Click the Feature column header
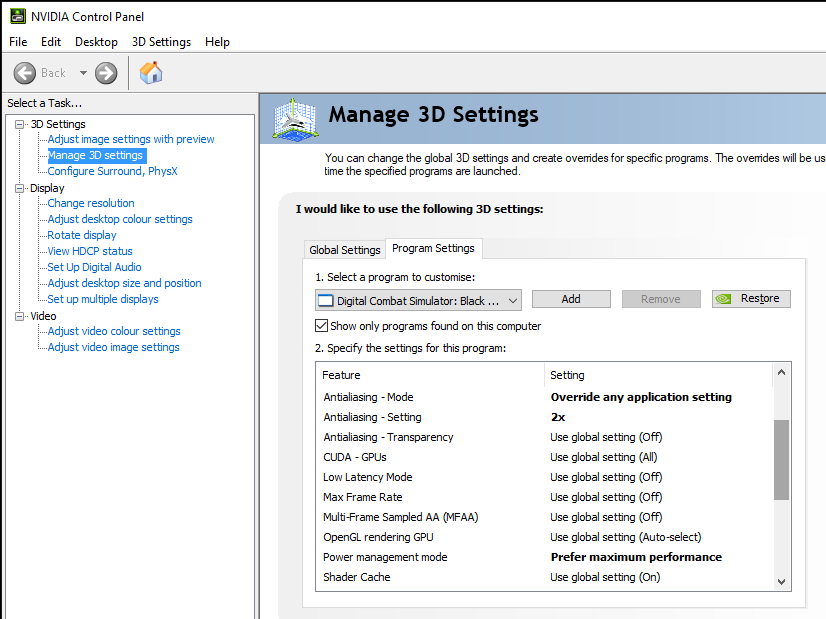 click(x=430, y=375)
